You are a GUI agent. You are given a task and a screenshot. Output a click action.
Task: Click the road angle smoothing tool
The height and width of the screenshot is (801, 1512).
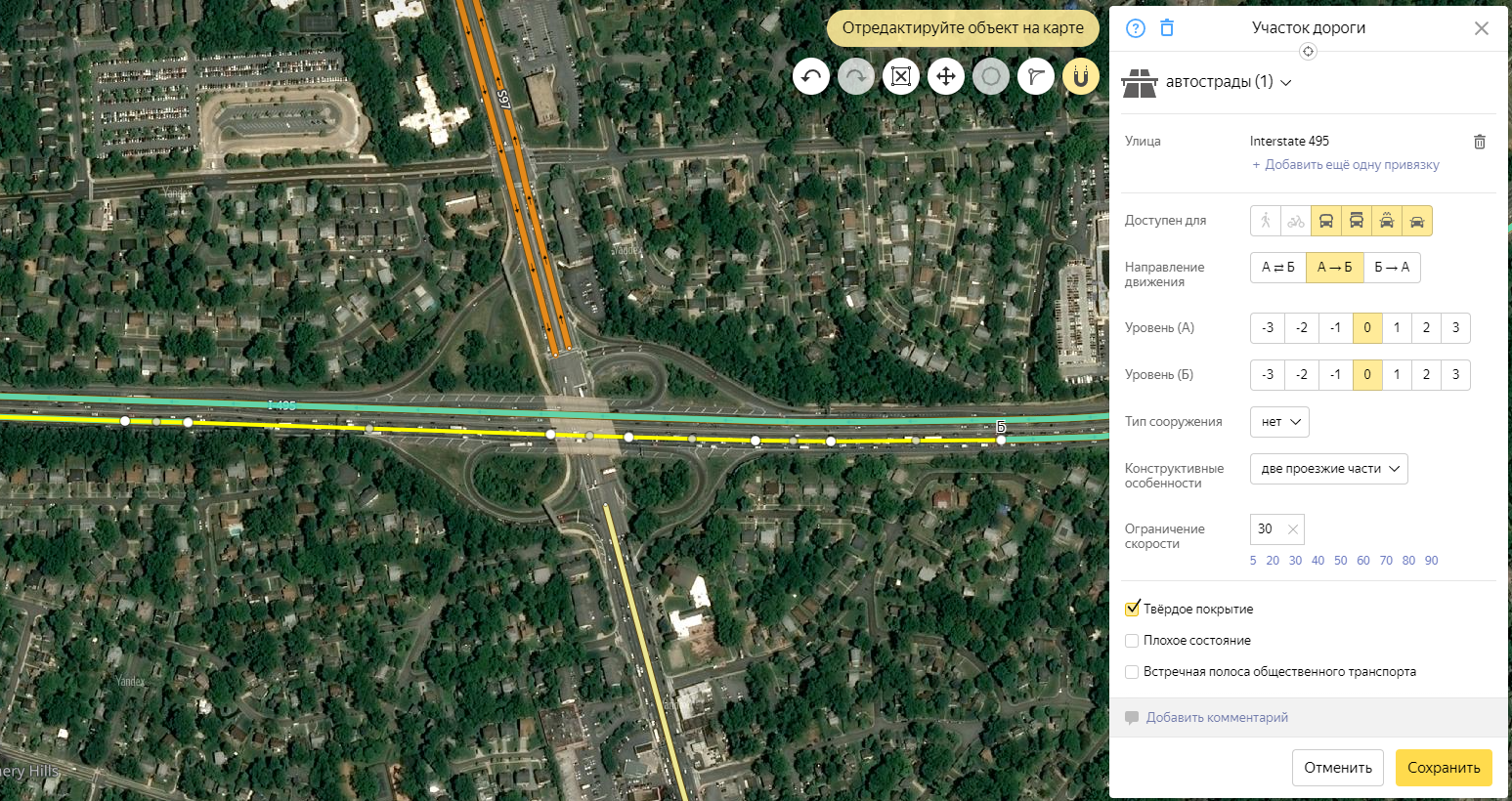pyautogui.click(x=1036, y=76)
